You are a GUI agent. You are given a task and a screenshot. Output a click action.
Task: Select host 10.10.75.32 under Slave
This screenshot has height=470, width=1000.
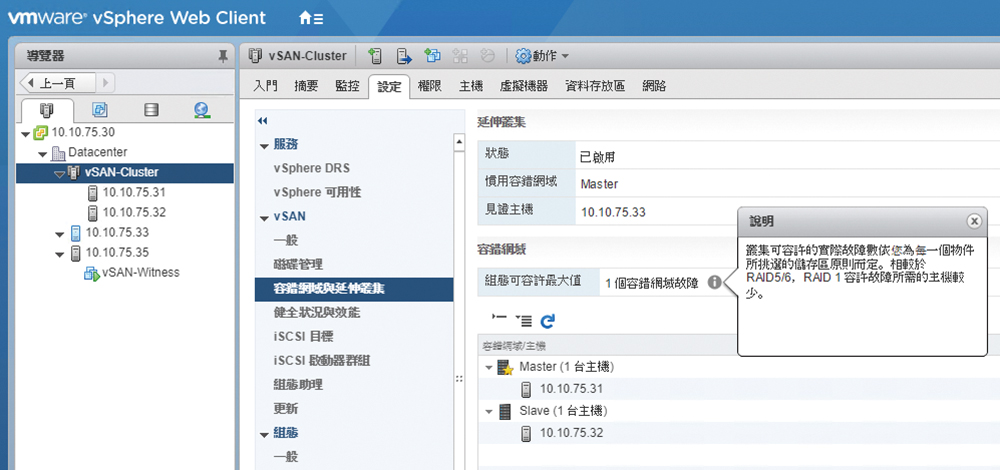pos(571,433)
